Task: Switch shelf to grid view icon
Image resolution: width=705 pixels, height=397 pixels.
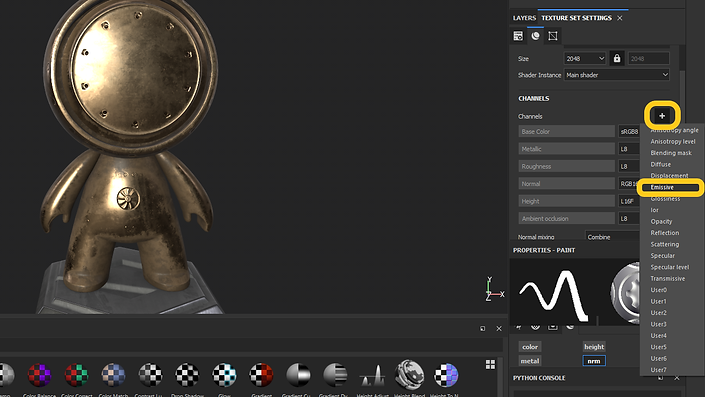Action: click(491, 364)
